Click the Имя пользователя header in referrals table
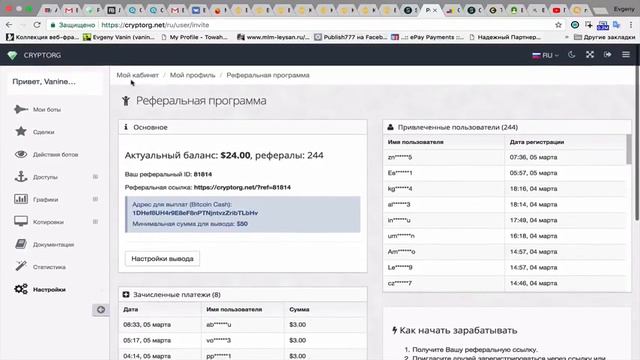This screenshot has width=640, height=360. [x=415, y=142]
